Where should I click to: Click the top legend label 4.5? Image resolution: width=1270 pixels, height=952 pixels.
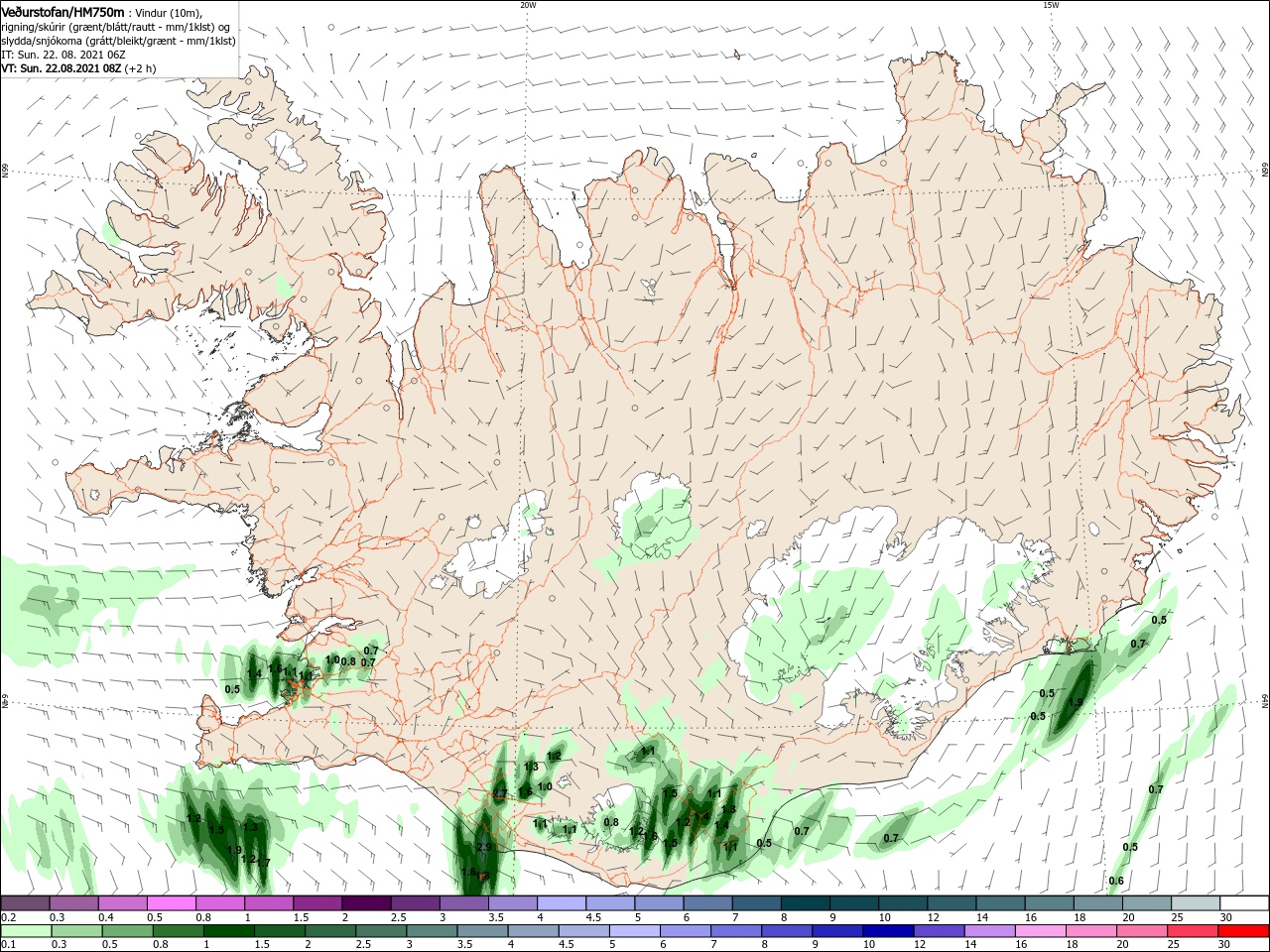(x=593, y=918)
